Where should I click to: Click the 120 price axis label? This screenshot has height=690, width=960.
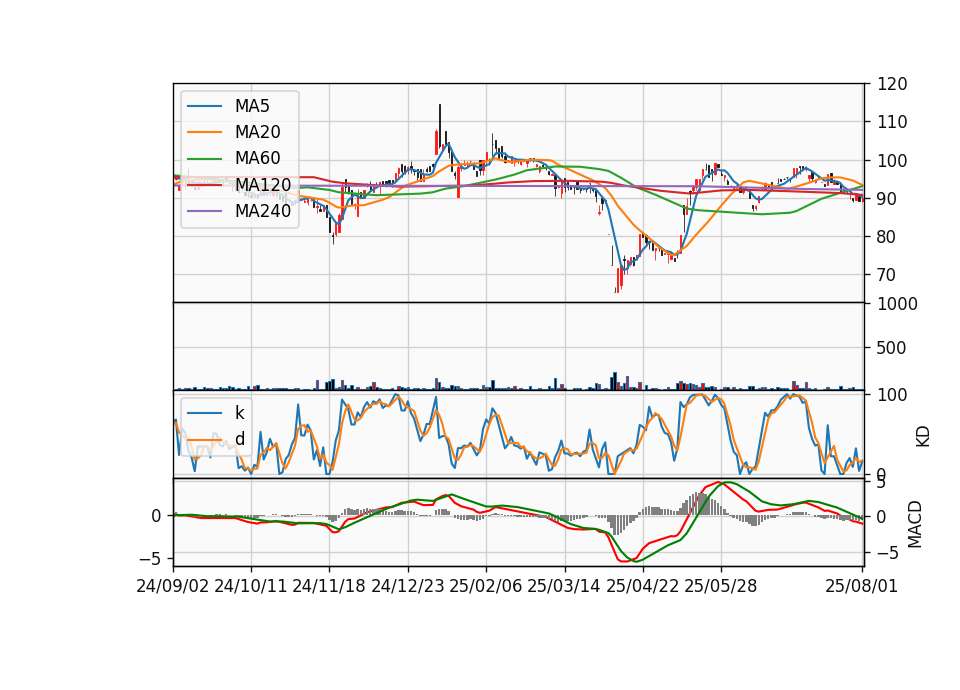(x=892, y=84)
